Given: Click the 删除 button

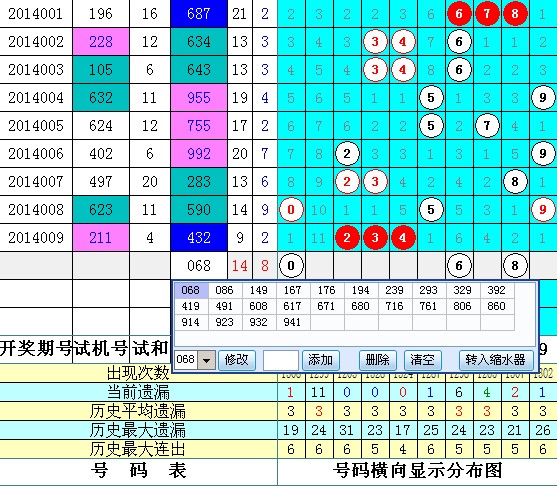Looking at the screenshot, I should coord(378,360).
